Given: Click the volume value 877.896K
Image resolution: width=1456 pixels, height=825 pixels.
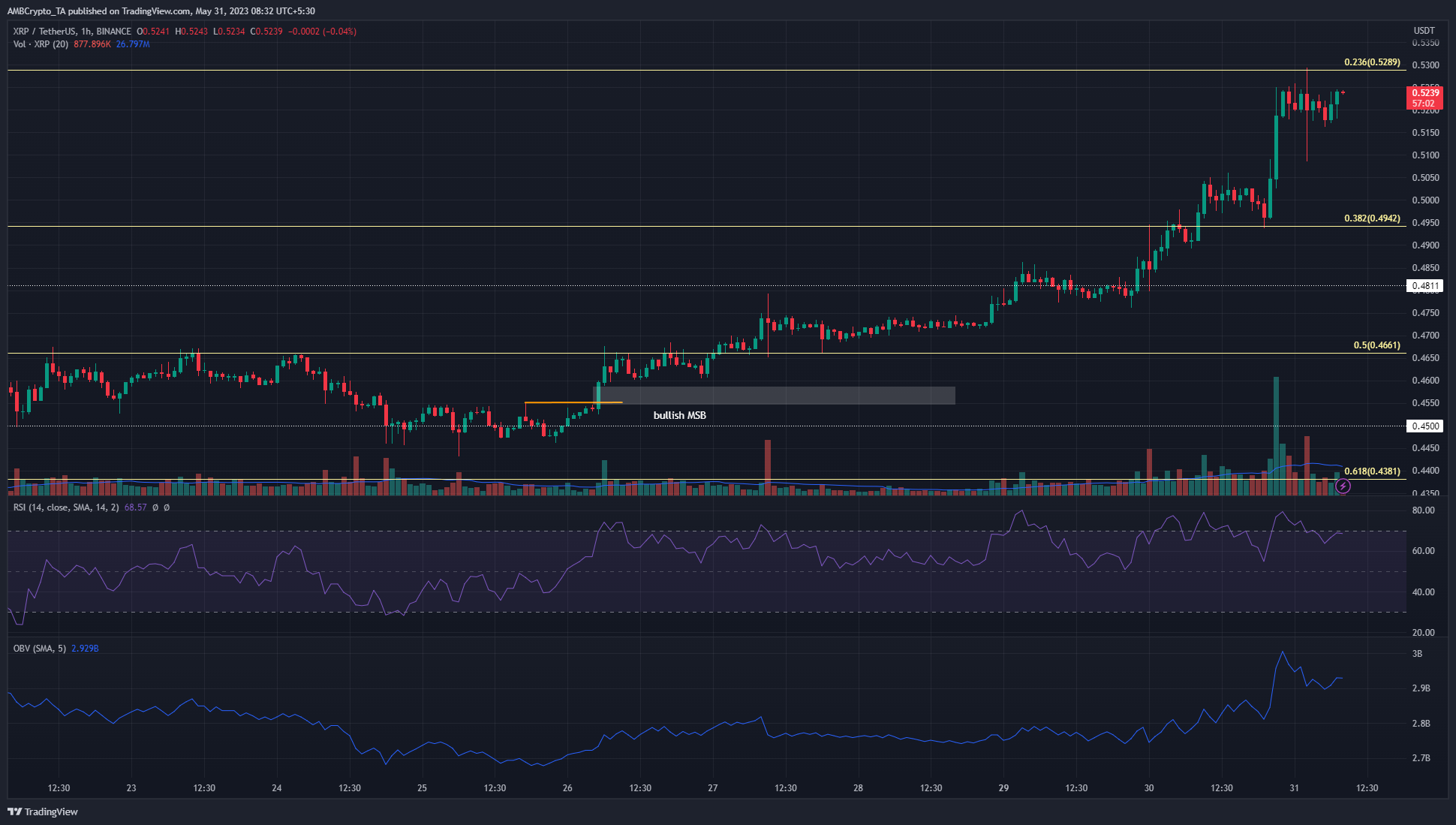Looking at the screenshot, I should tap(92, 44).
